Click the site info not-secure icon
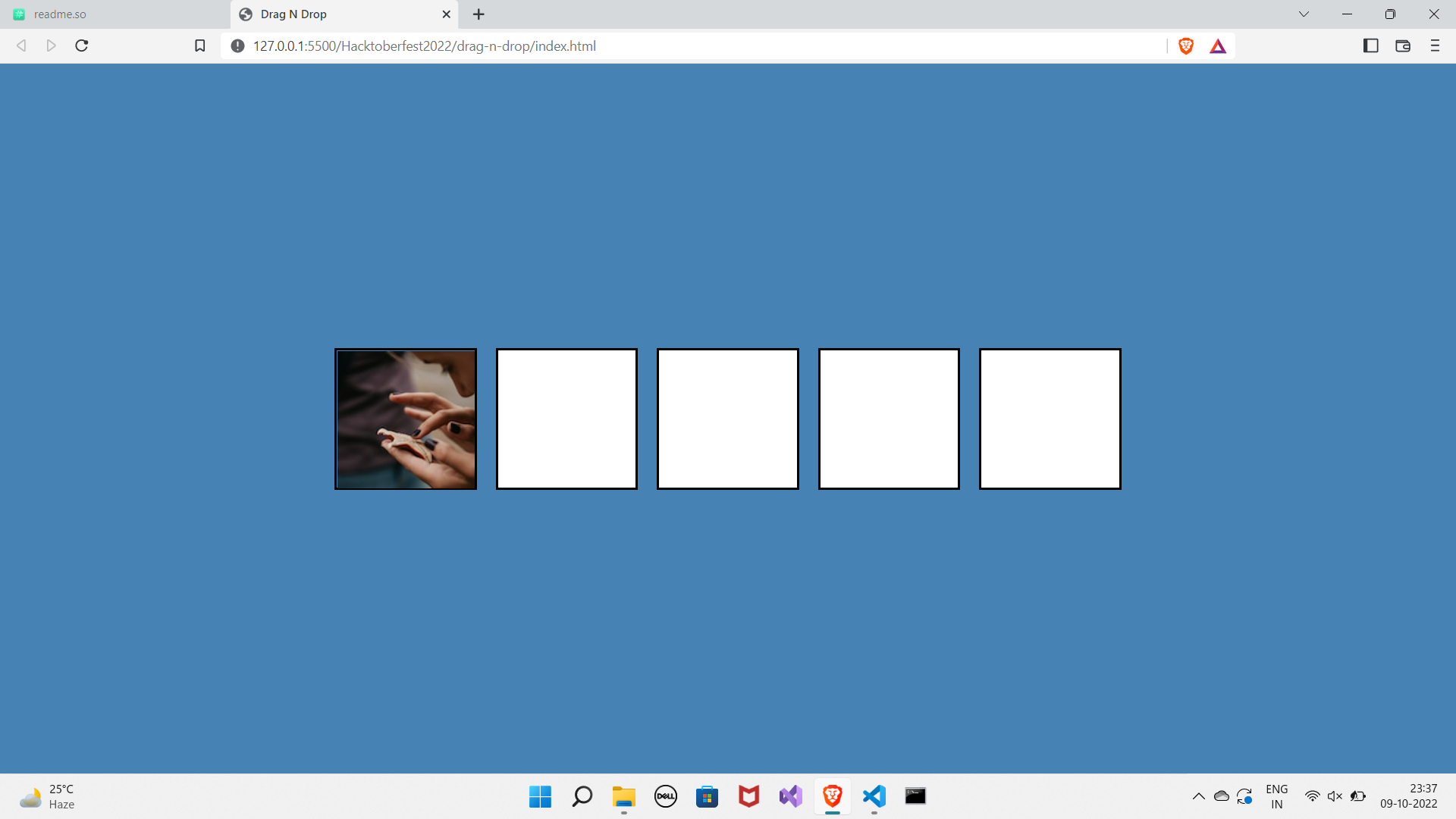 click(x=237, y=46)
